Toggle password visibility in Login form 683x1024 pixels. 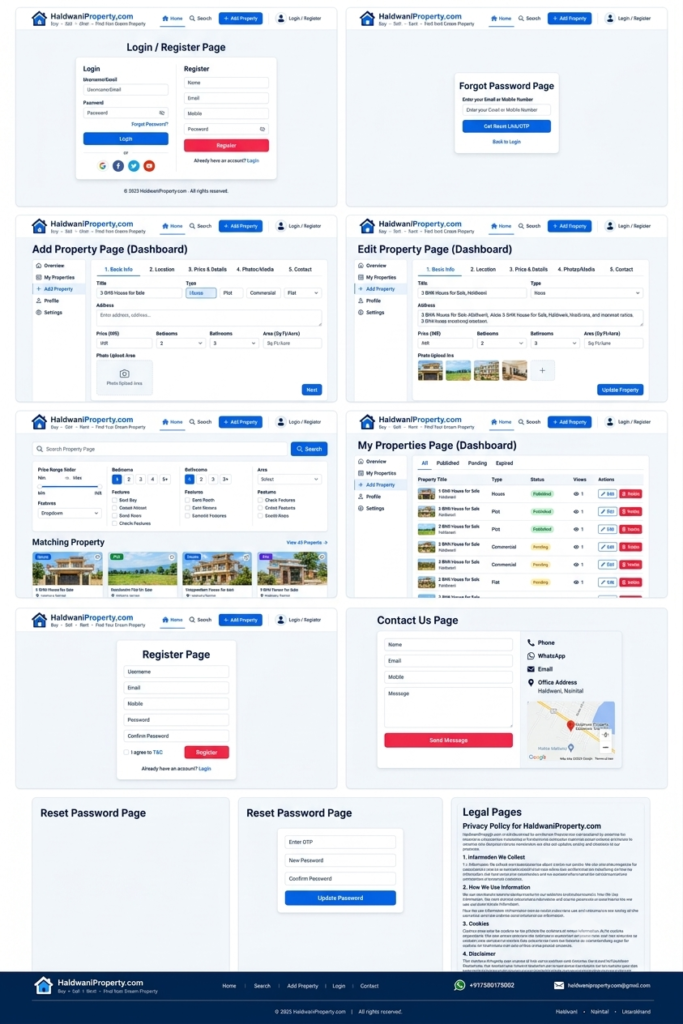pyautogui.click(x=162, y=113)
